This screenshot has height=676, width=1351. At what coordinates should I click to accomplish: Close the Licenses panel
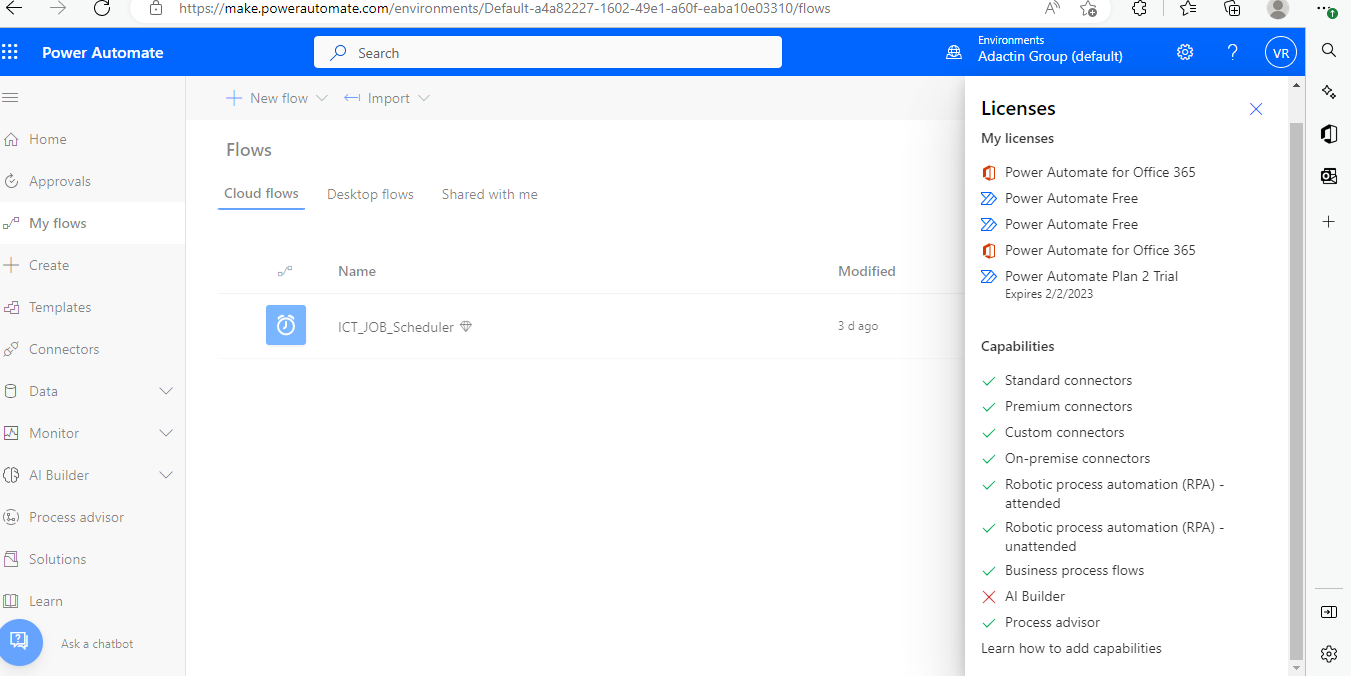pos(1256,109)
